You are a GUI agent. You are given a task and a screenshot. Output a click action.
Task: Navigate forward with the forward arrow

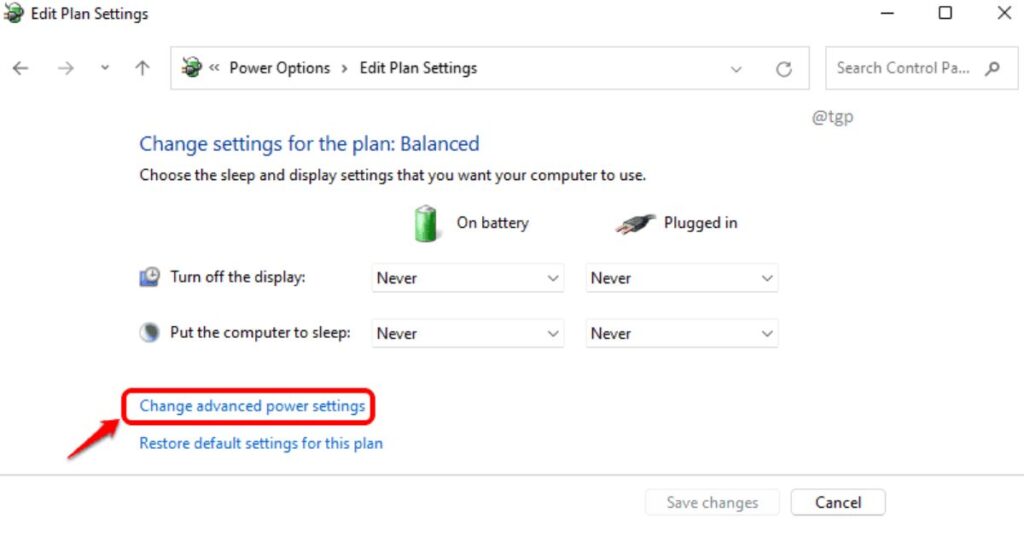[65, 68]
